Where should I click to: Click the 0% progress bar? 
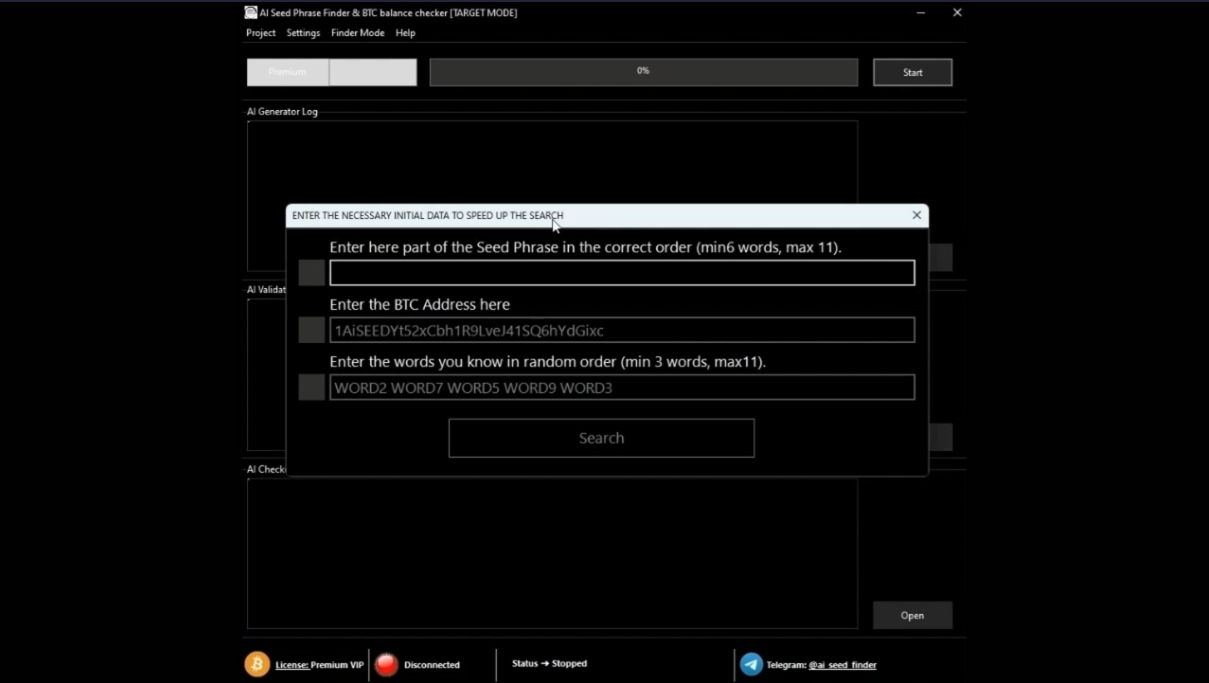point(644,72)
